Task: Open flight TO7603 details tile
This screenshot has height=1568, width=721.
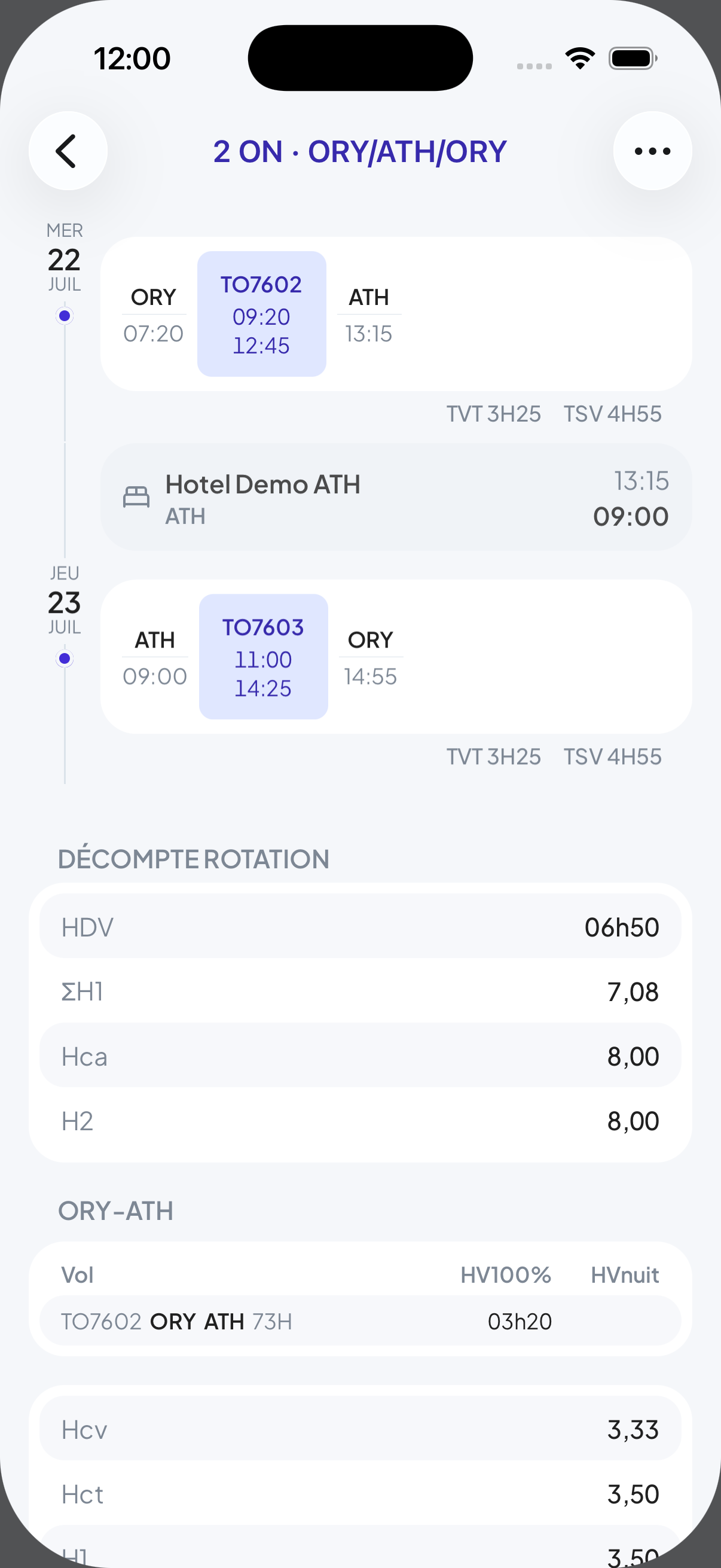Action: [x=264, y=657]
